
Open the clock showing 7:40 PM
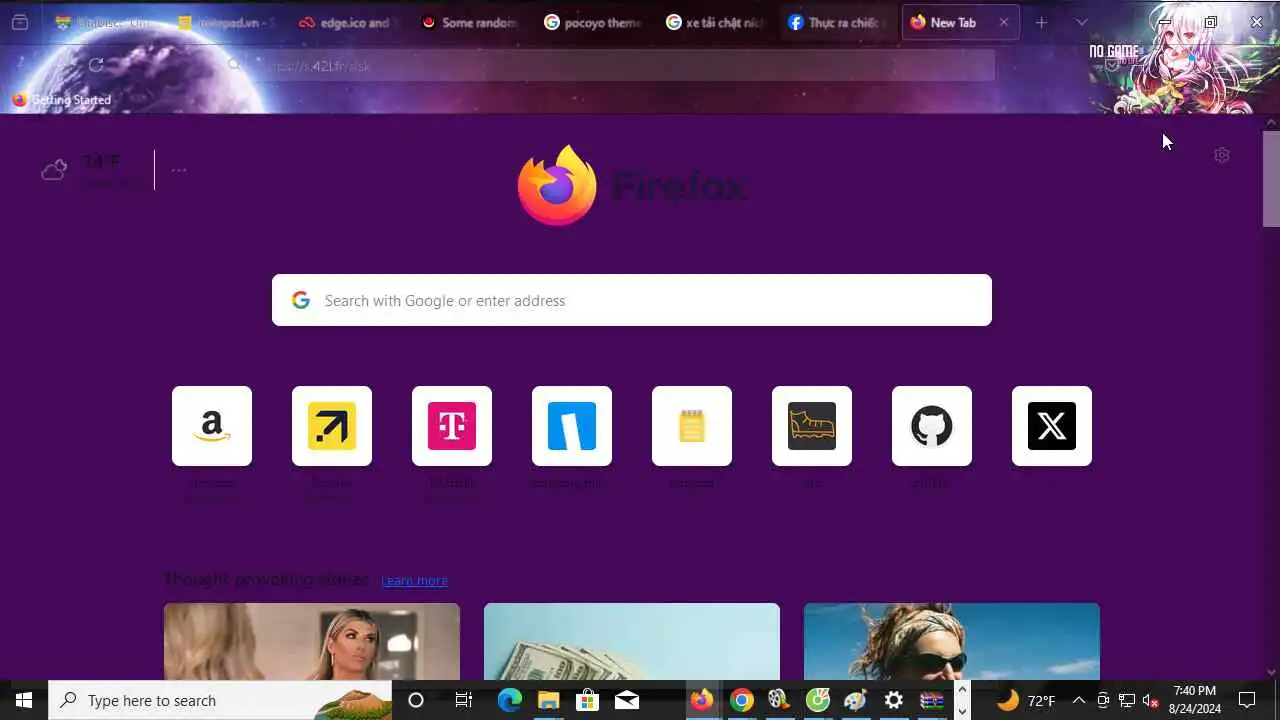1195,700
